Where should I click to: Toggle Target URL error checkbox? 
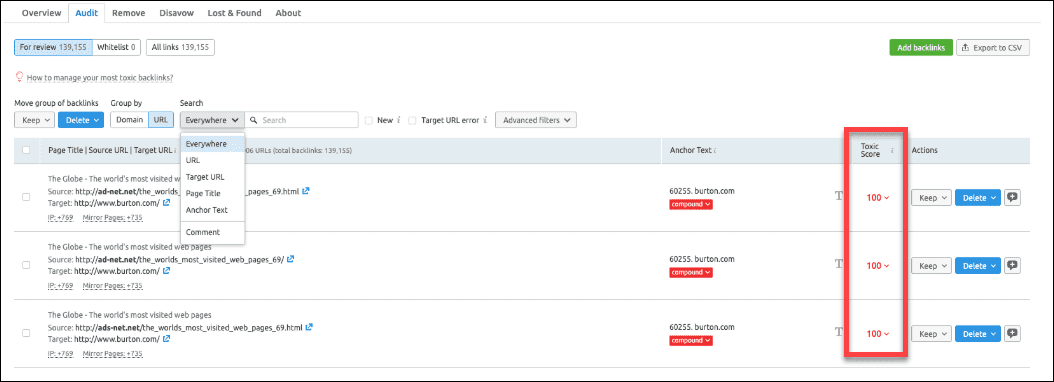pyautogui.click(x=413, y=120)
